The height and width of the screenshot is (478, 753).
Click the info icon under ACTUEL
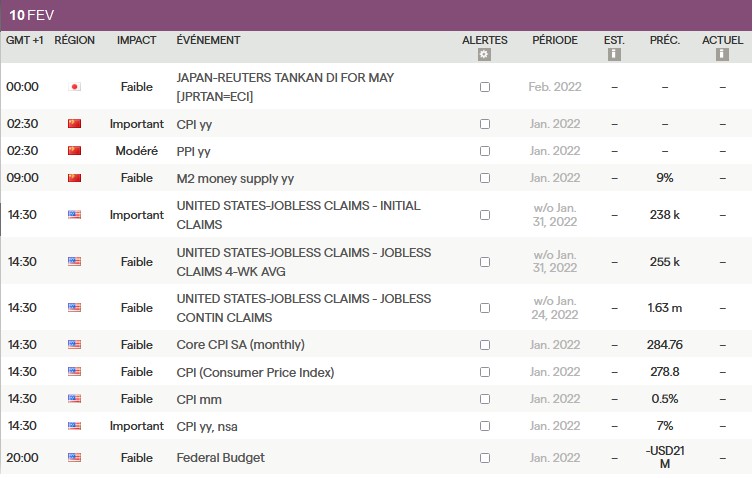[x=722, y=55]
